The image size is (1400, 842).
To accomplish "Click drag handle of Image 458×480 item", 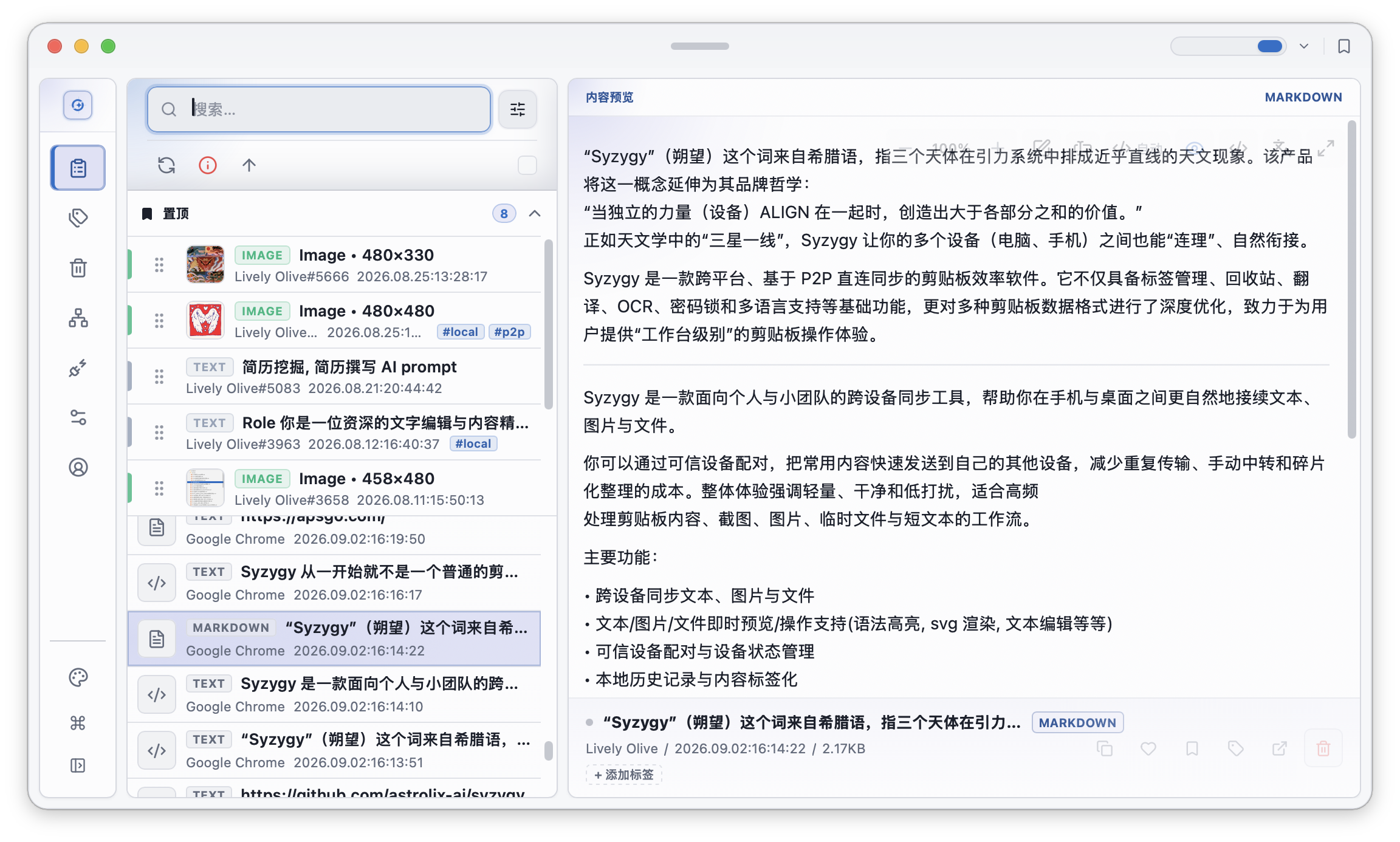I will (x=159, y=488).
